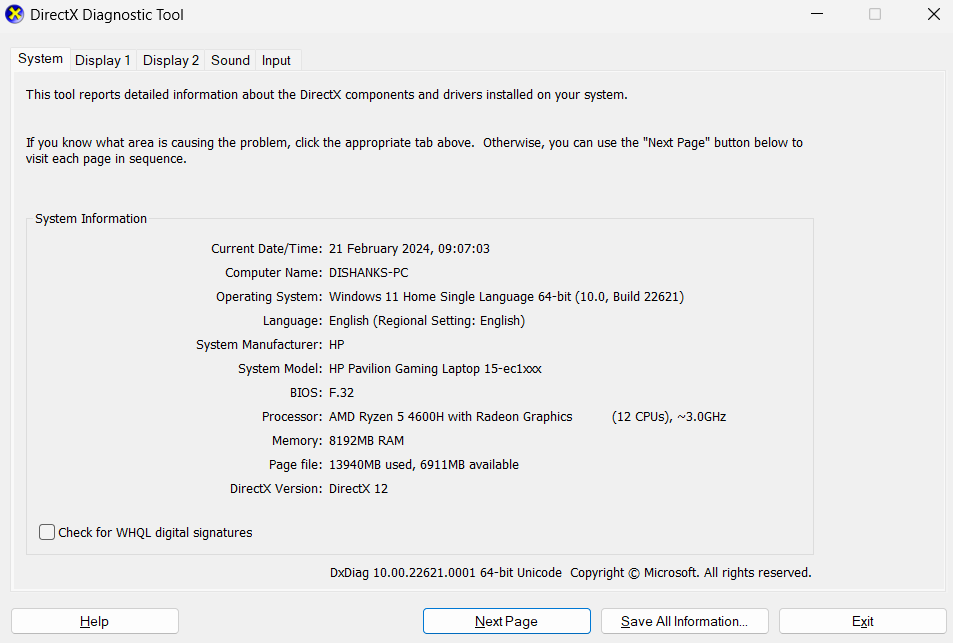
Task: Switch to the Display 2 tab
Action: click(x=170, y=60)
